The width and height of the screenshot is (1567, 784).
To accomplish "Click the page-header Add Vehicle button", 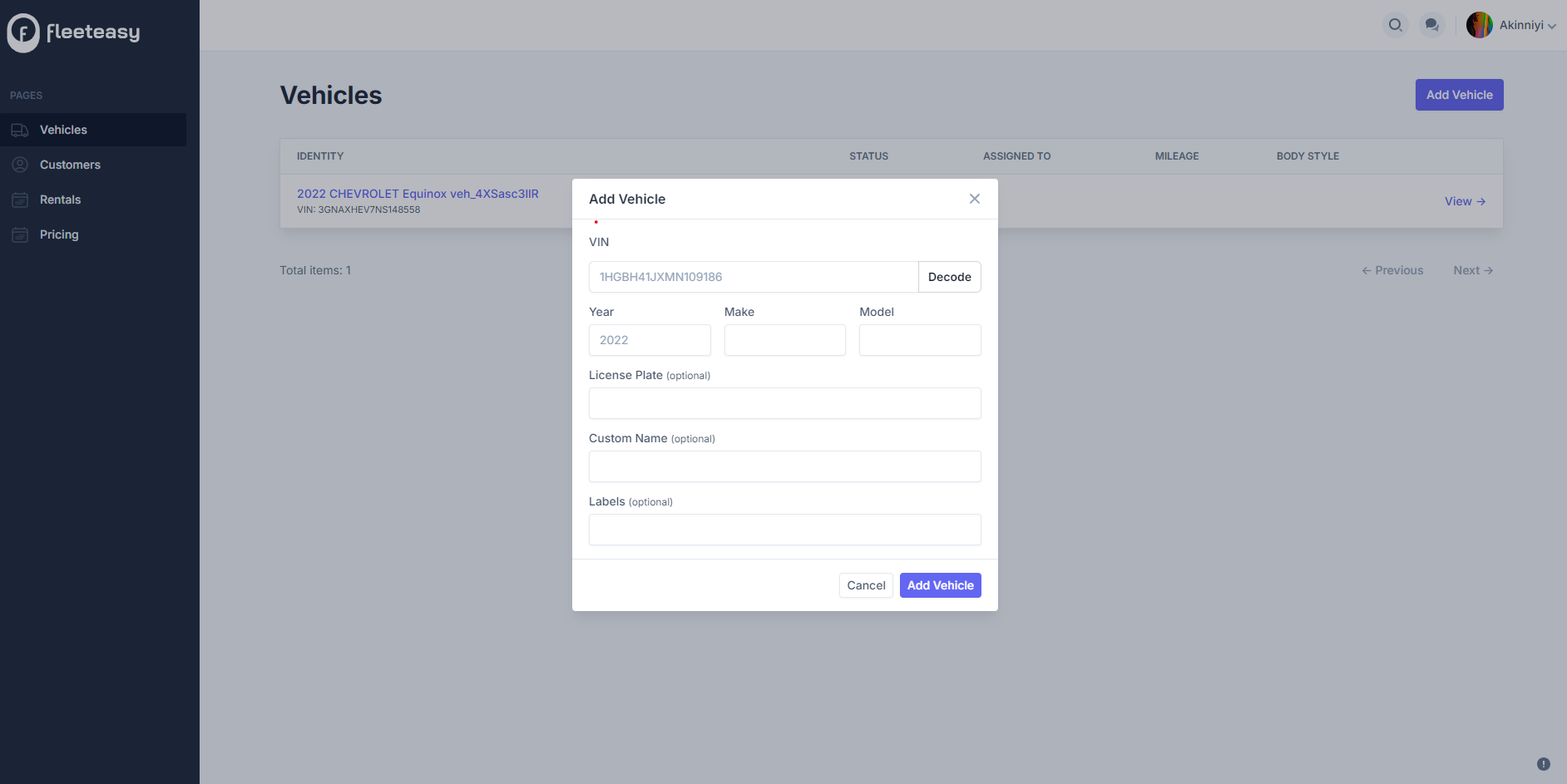I will (1460, 95).
